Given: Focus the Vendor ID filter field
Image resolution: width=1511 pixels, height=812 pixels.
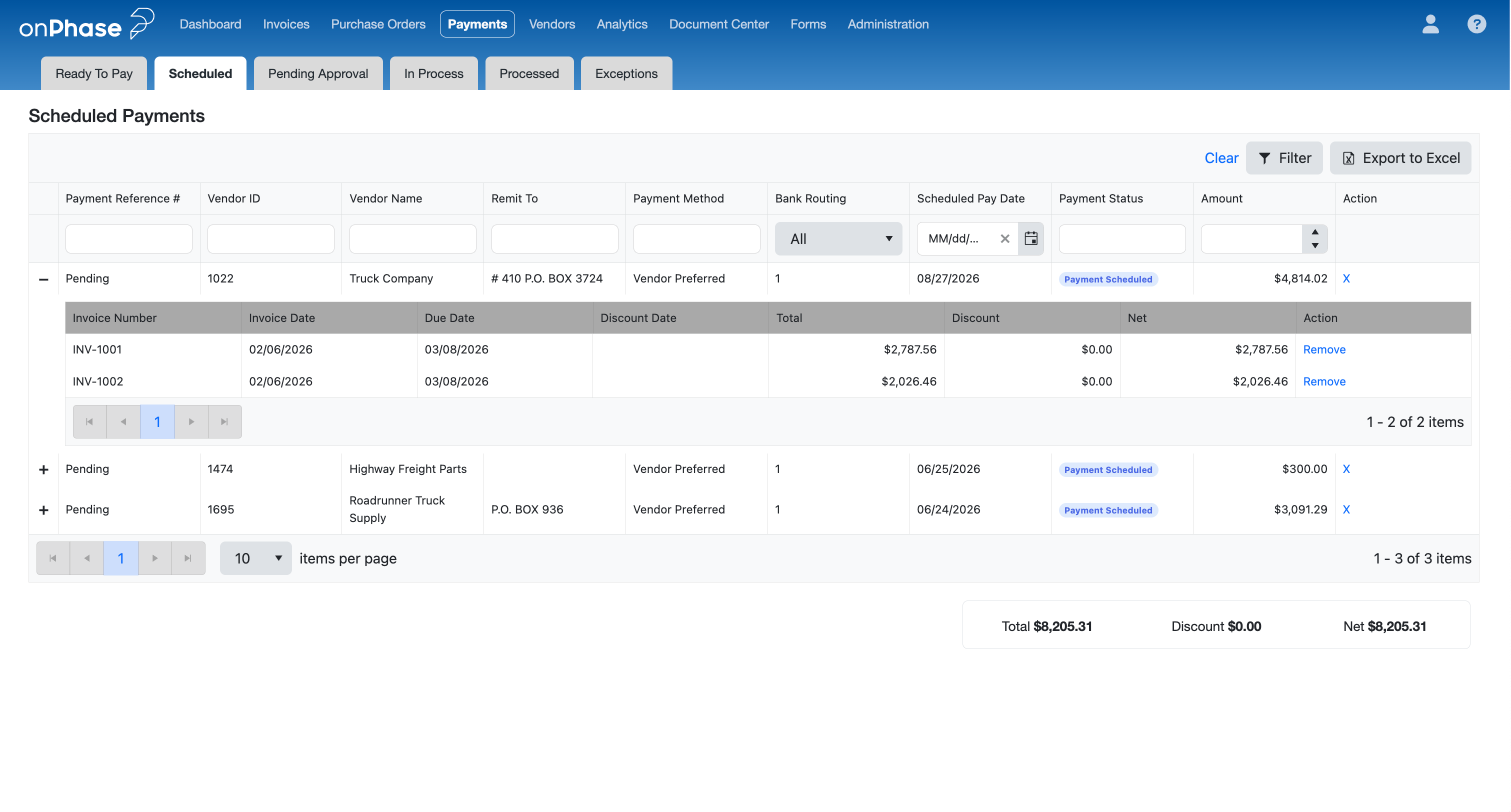Looking at the screenshot, I should click(x=271, y=239).
